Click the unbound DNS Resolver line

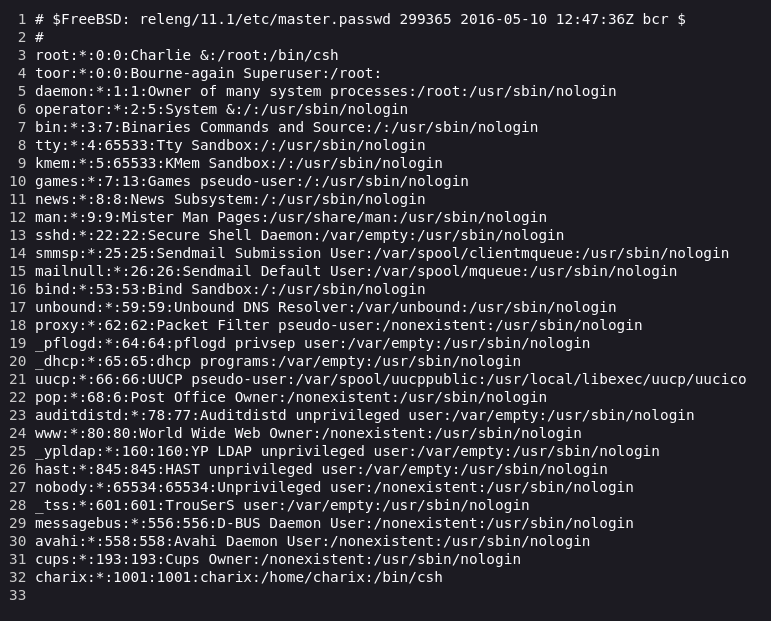(x=326, y=307)
